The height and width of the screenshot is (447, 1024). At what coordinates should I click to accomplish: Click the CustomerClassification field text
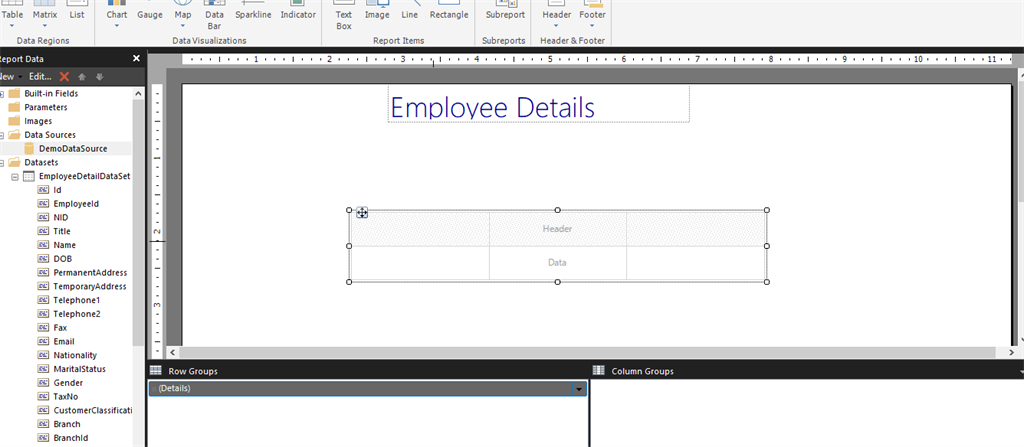click(x=93, y=410)
